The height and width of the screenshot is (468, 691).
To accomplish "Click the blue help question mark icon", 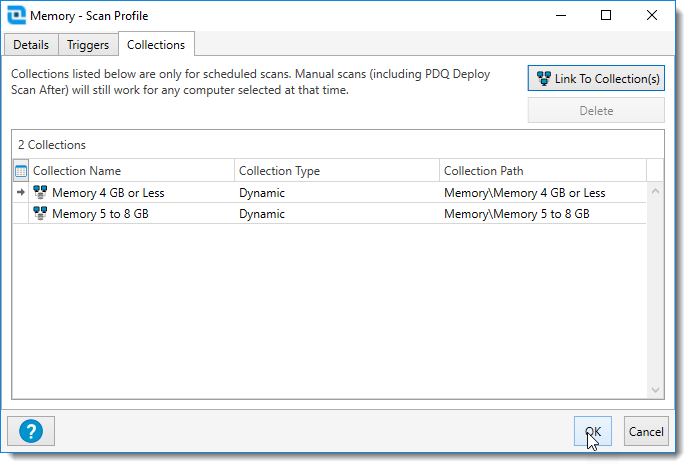I will point(31,431).
